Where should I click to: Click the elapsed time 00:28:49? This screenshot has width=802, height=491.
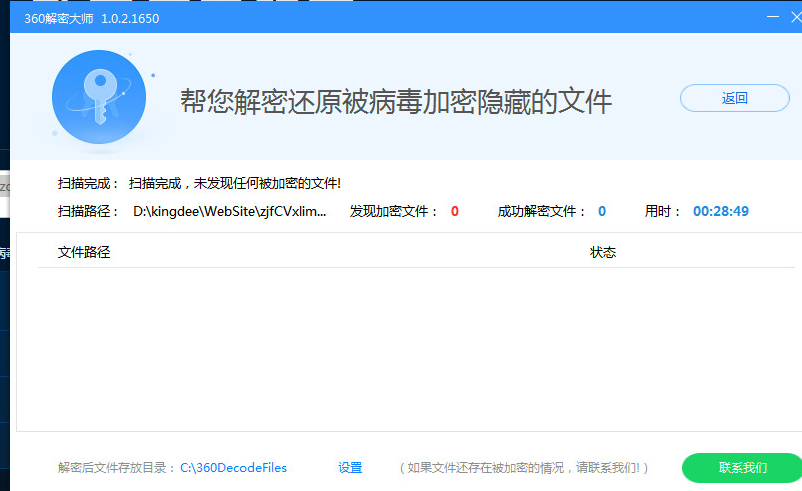coord(721,211)
